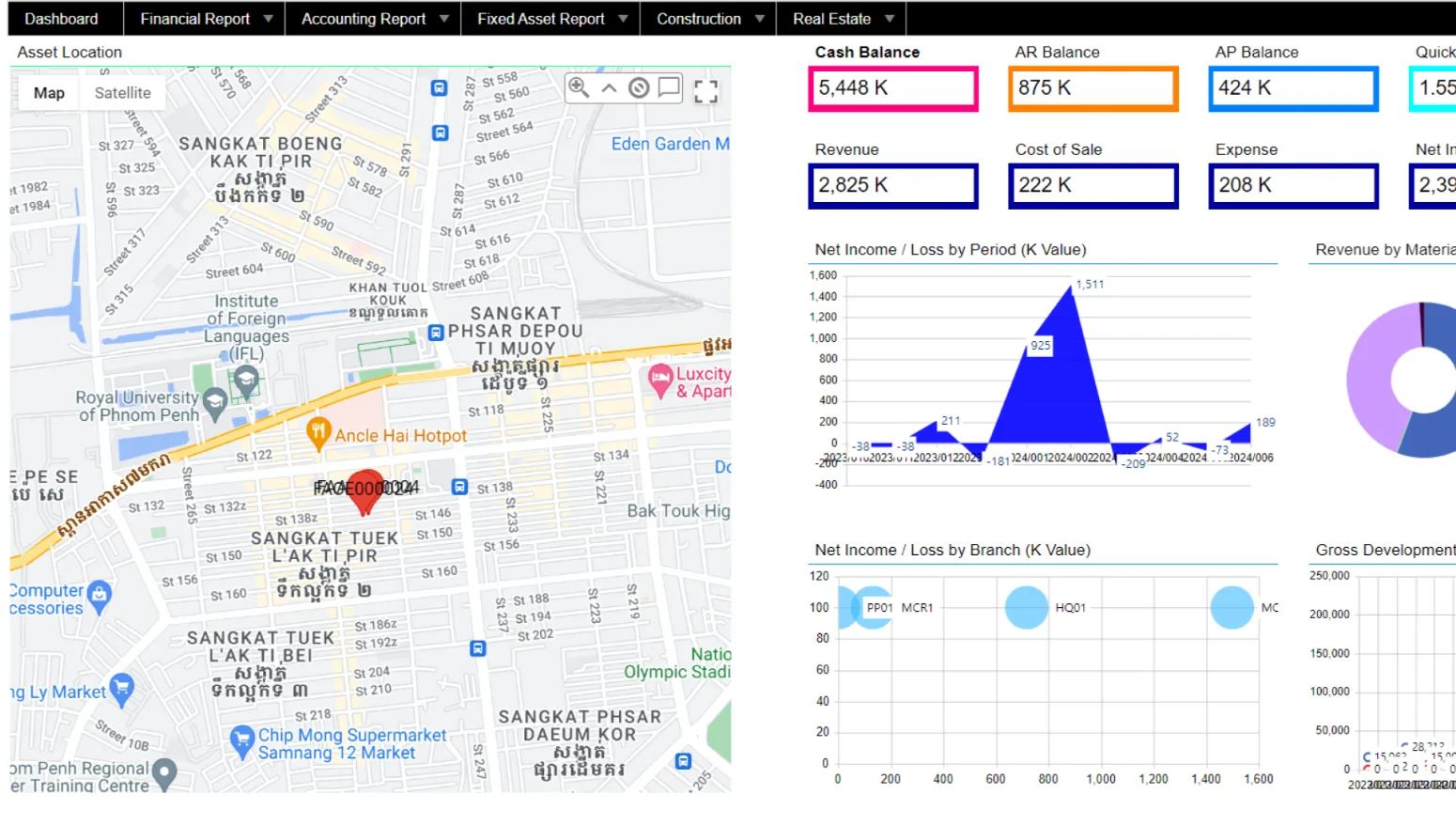Switch map to Map view
The width and height of the screenshot is (1456, 825).
click(x=49, y=93)
